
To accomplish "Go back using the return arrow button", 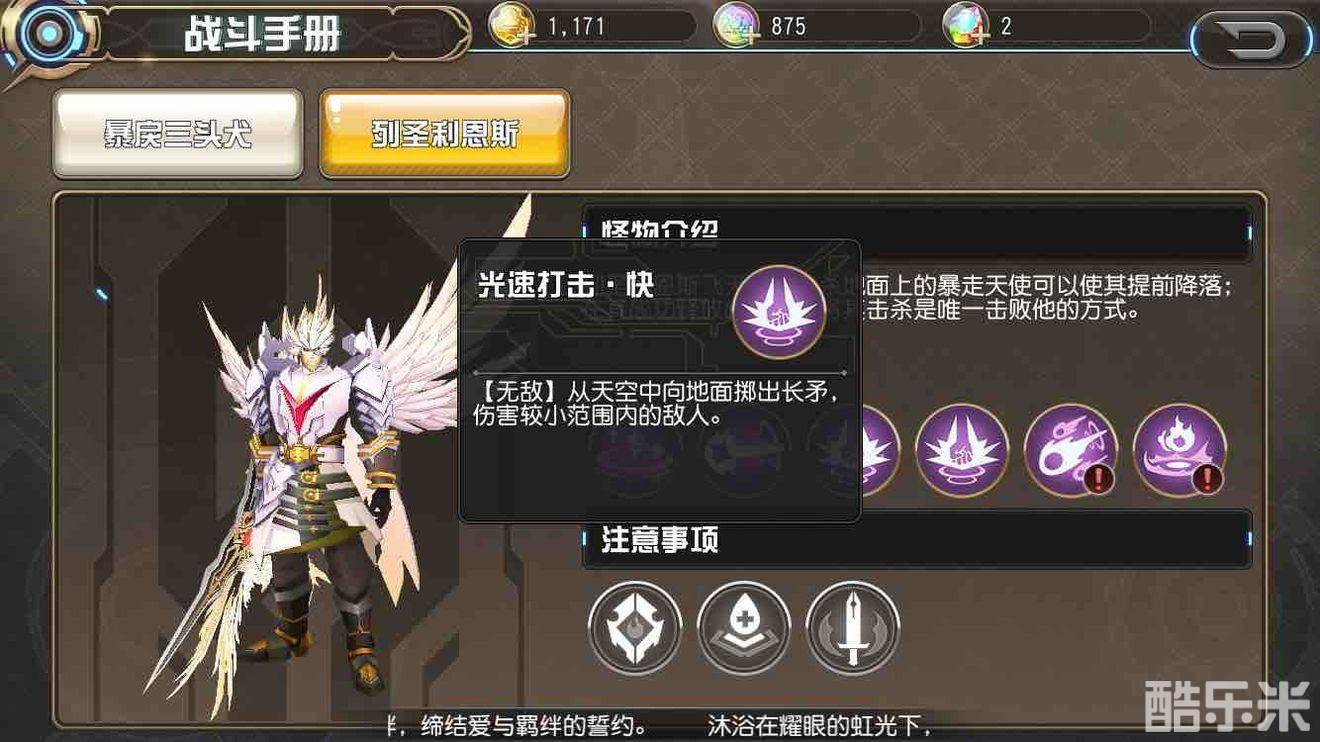I will click(1253, 40).
